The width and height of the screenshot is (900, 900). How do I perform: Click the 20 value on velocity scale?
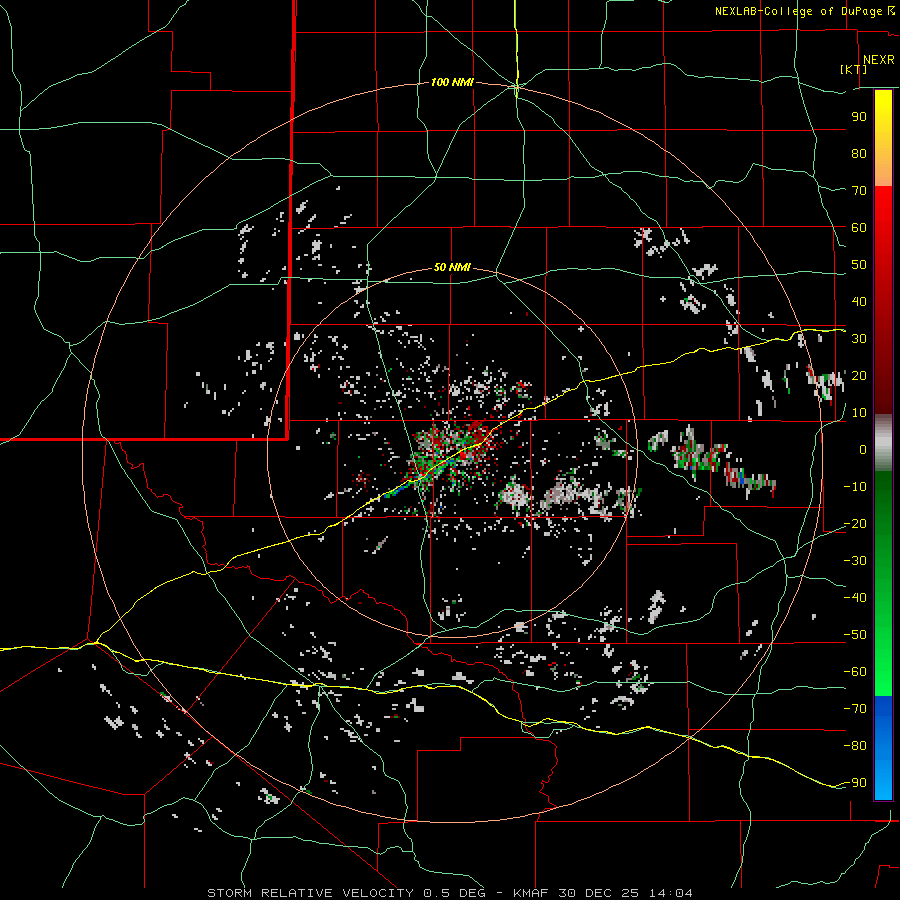[859, 376]
